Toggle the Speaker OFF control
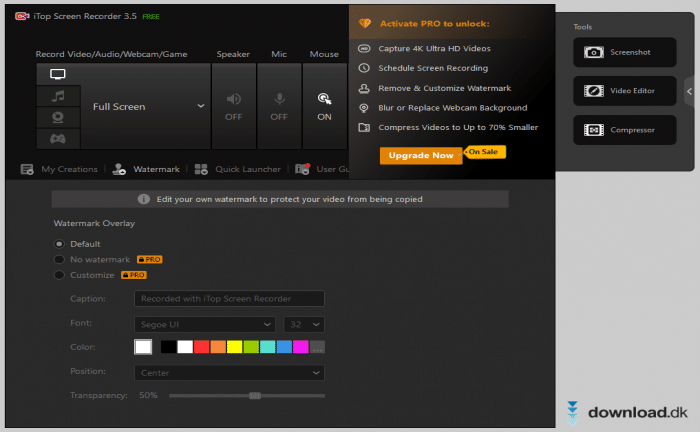The image size is (700, 432). (233, 106)
